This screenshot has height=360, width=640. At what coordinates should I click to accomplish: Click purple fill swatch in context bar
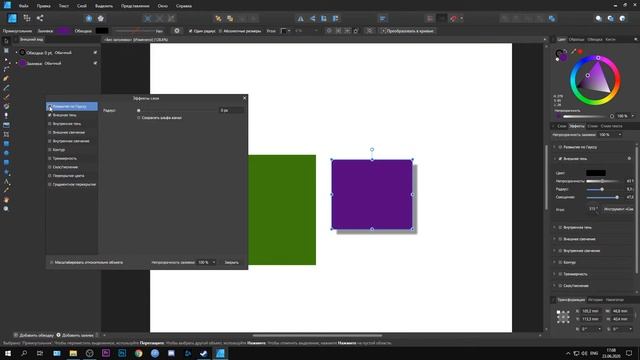pyautogui.click(x=63, y=31)
